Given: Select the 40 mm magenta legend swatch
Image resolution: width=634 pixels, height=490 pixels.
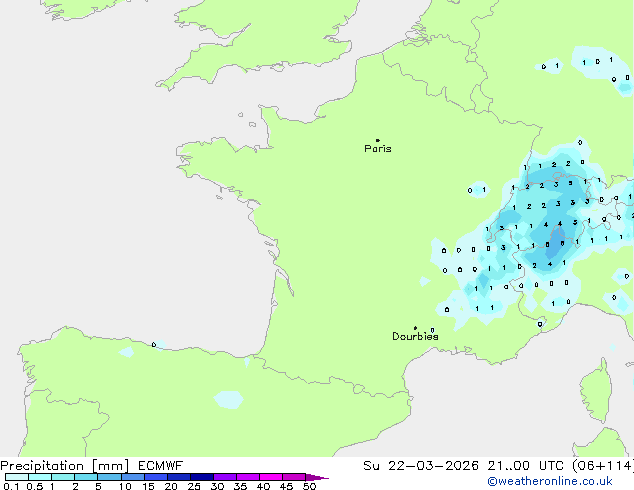Looking at the screenshot, I should 271,477.
